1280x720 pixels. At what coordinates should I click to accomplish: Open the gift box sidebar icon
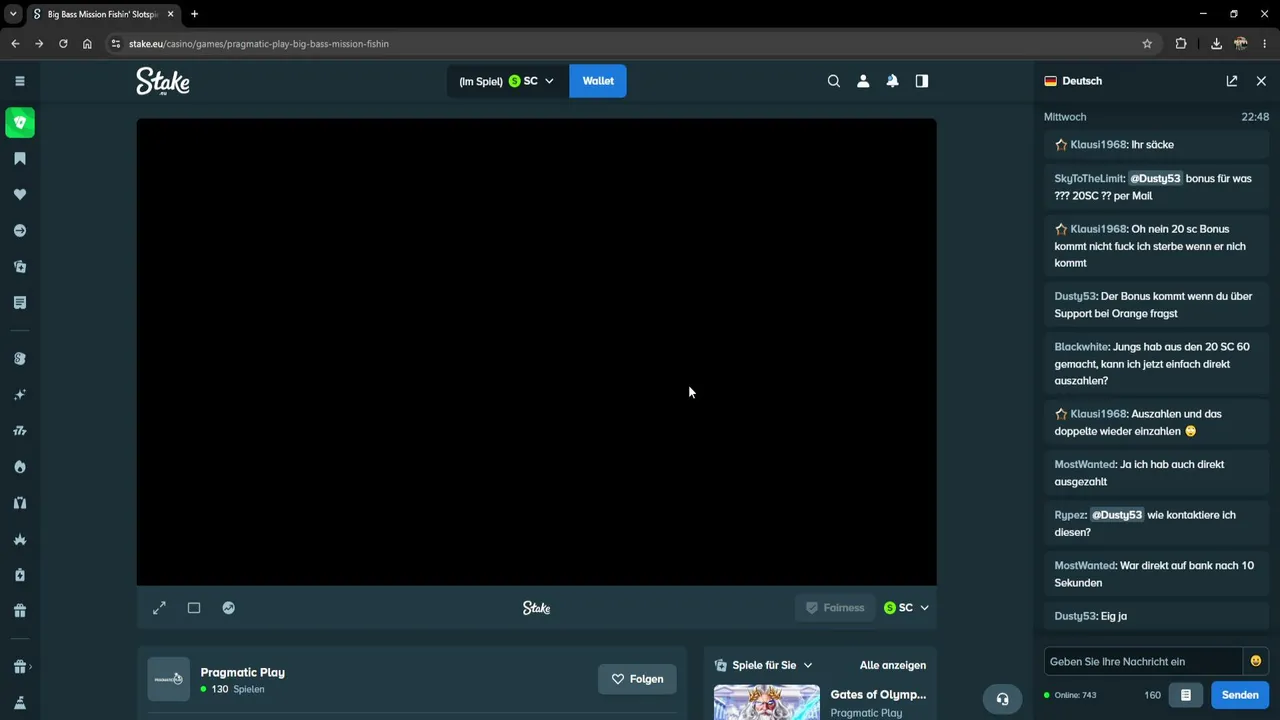19,611
